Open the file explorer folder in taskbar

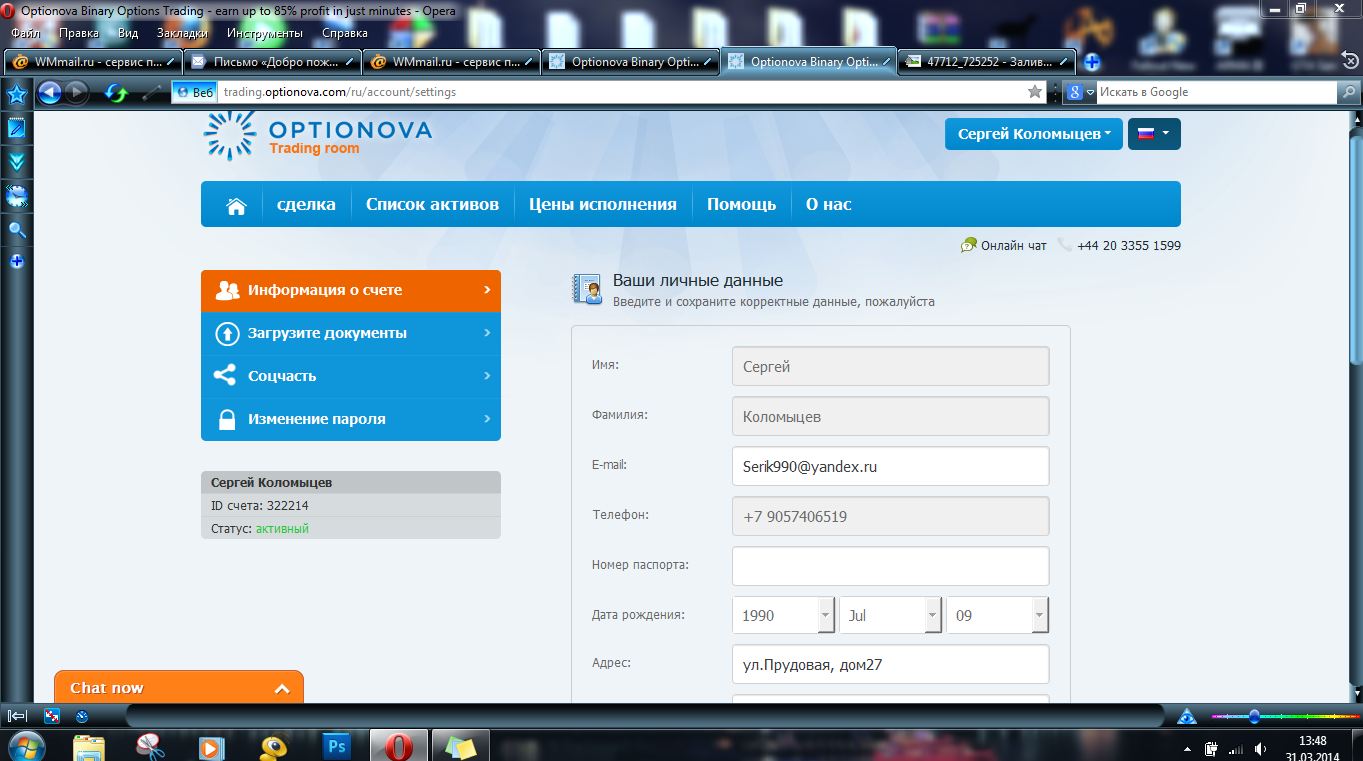coord(89,746)
